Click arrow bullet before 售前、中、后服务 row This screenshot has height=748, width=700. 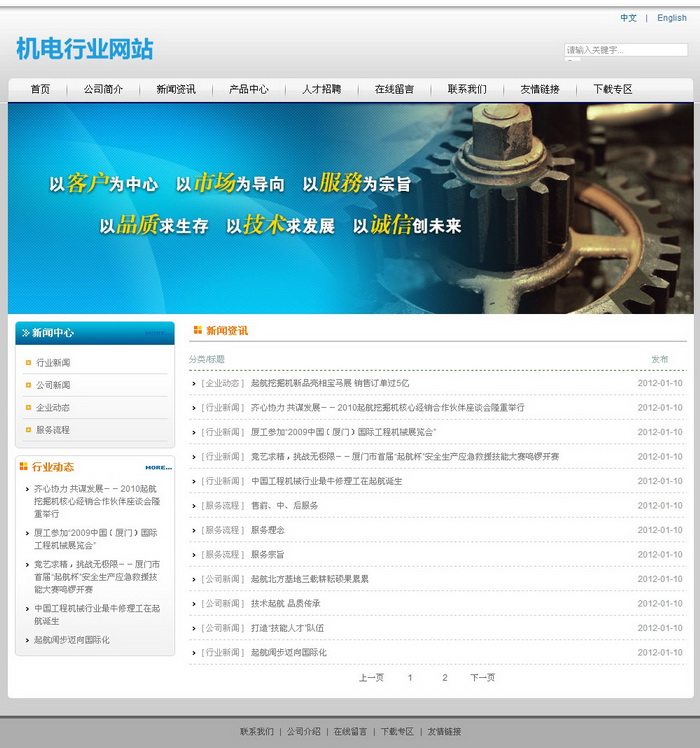tap(194, 506)
